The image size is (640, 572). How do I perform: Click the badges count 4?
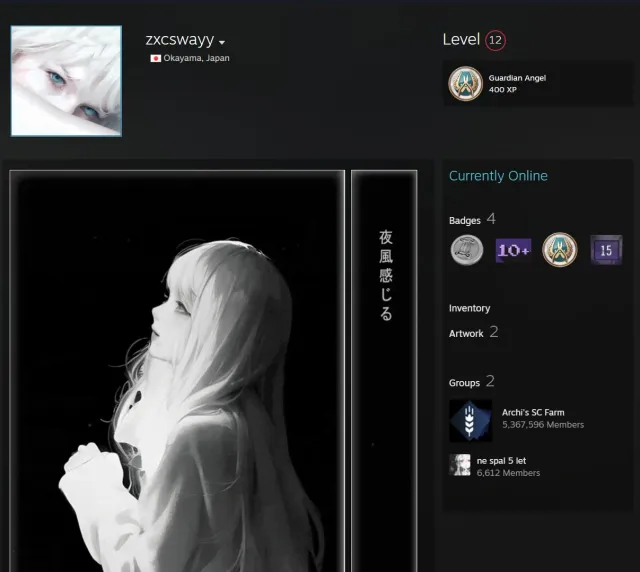491,219
